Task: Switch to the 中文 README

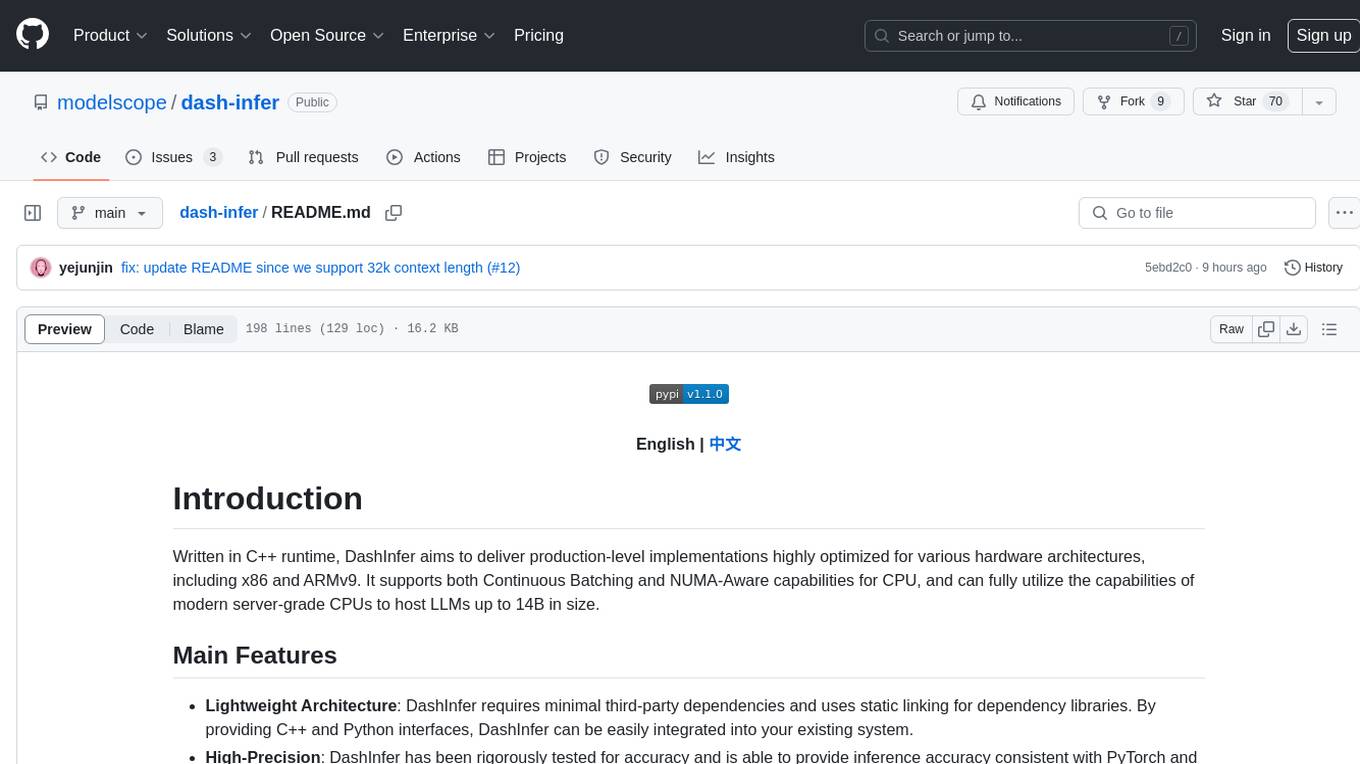Action: tap(725, 444)
